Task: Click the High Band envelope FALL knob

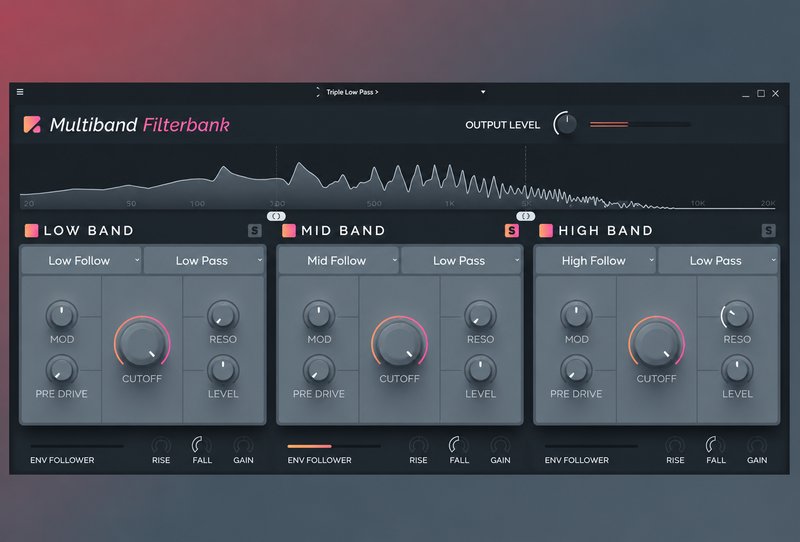Action: [x=716, y=445]
